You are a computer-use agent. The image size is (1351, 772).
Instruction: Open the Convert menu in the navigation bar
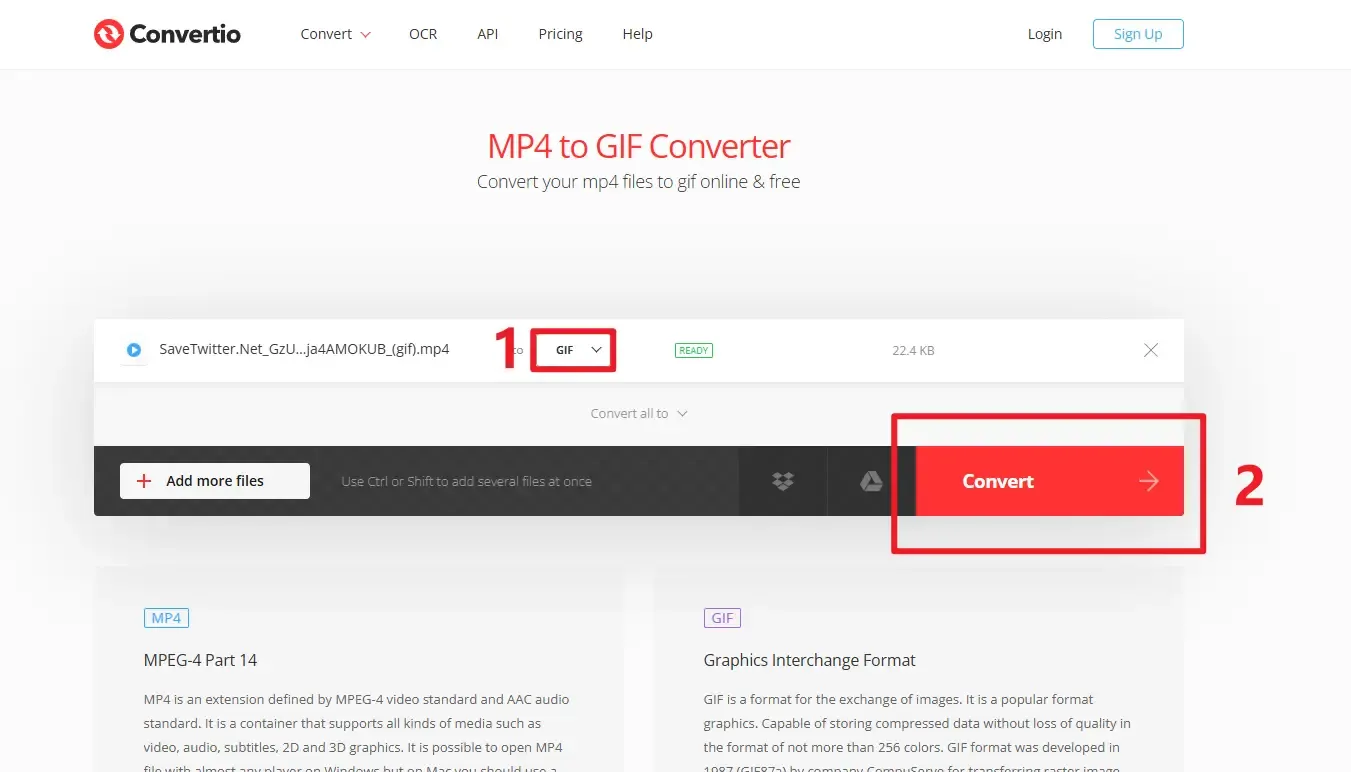coord(334,33)
